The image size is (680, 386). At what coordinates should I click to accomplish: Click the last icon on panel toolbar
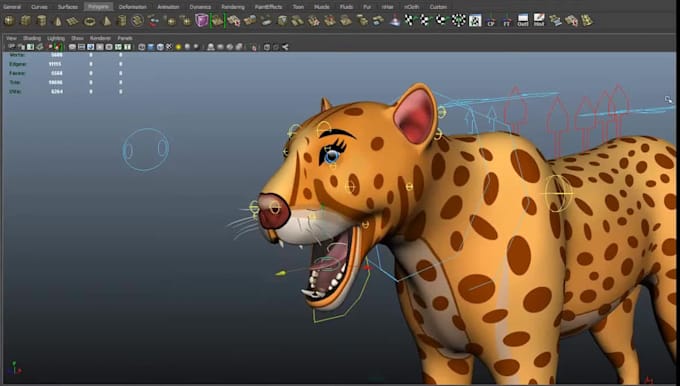[285, 47]
